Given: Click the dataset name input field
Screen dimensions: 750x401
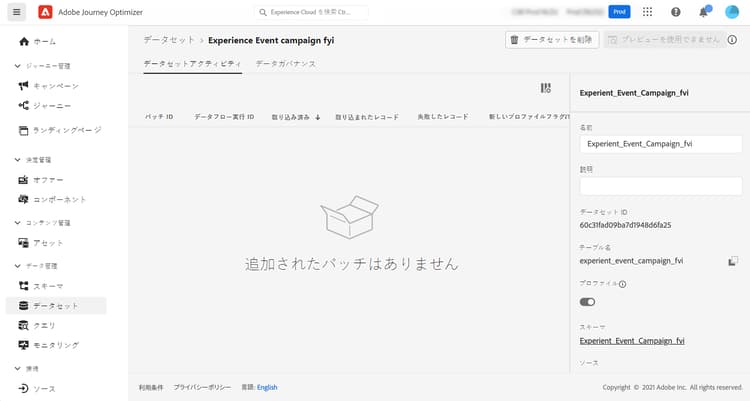Looking at the screenshot, I should click(x=661, y=144).
